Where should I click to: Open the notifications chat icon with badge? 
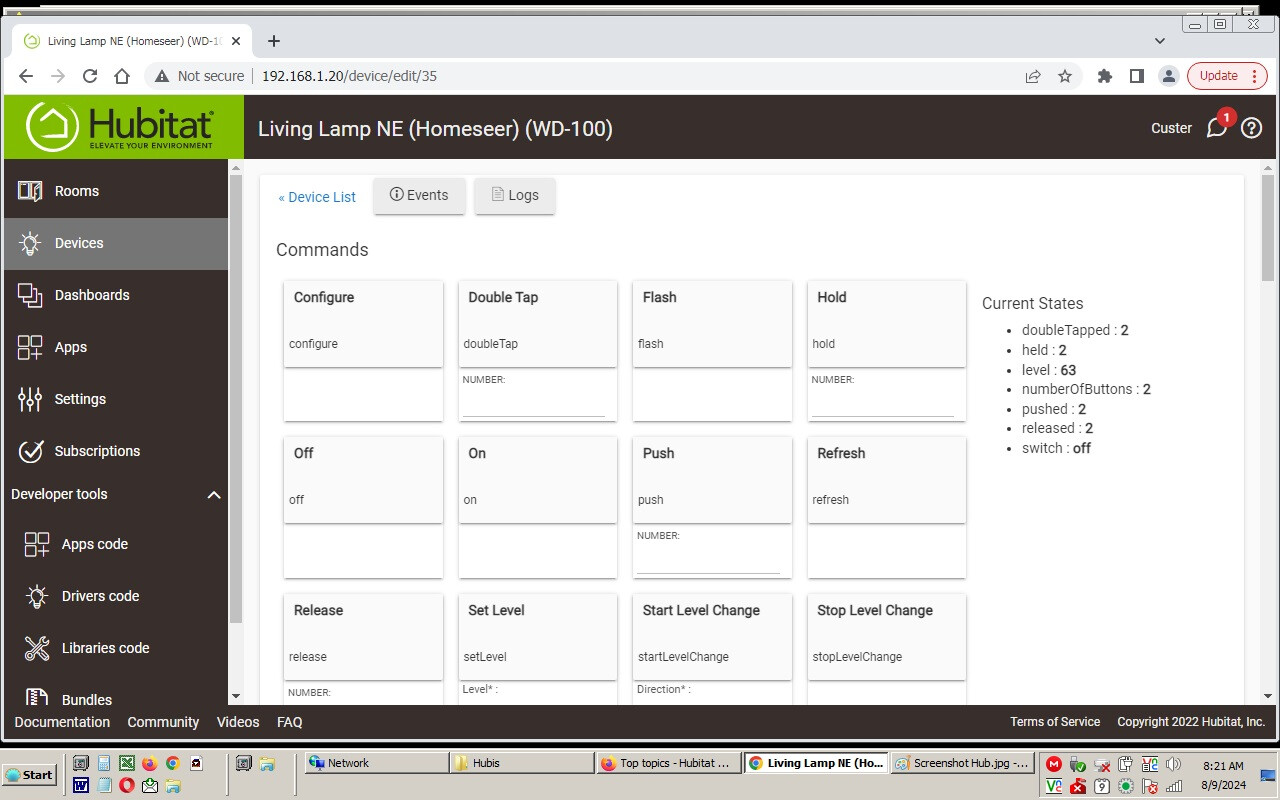point(1217,127)
